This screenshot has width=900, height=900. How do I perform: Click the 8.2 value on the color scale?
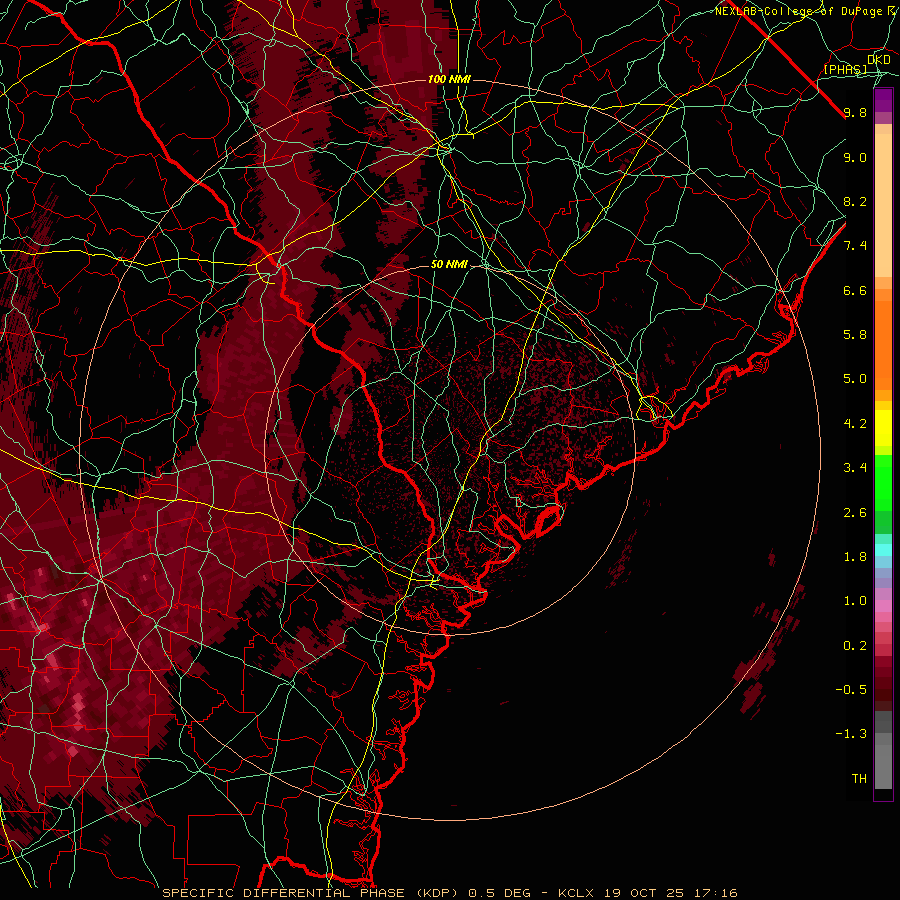[x=855, y=201]
